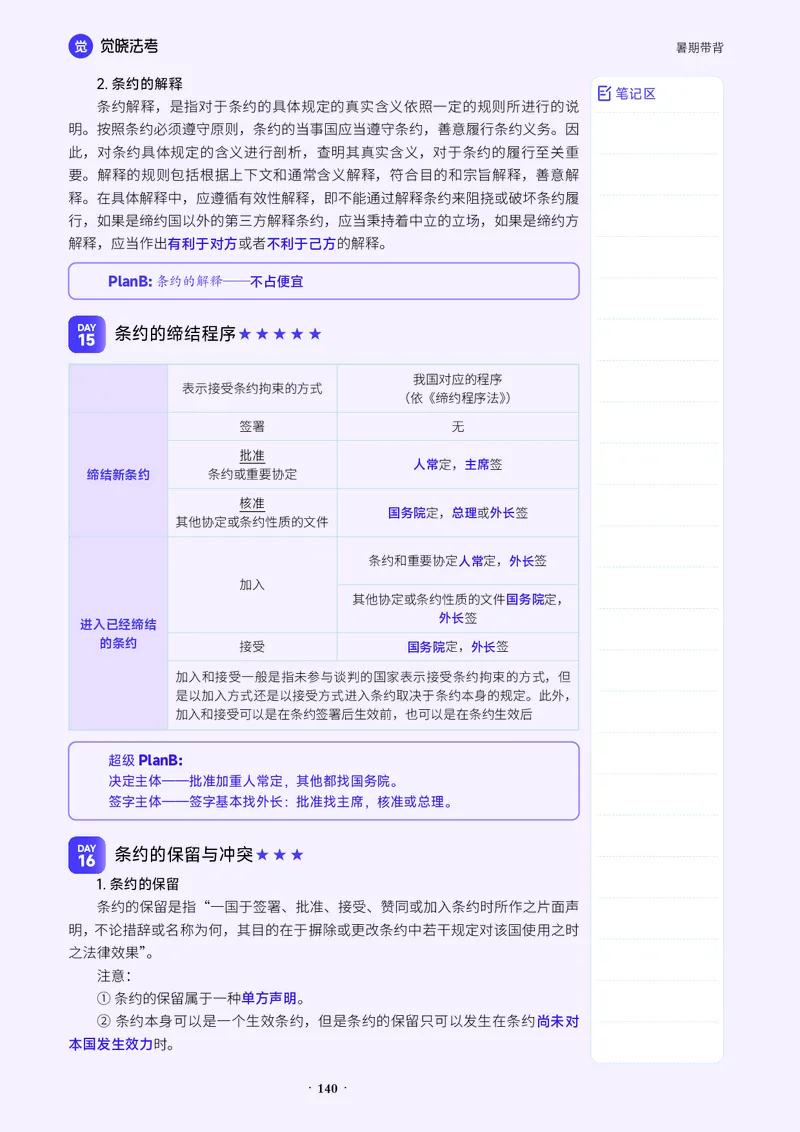800x1132 pixels.
Task: Click the table header 表示接受条约拘束的方式
Action: pos(252,388)
